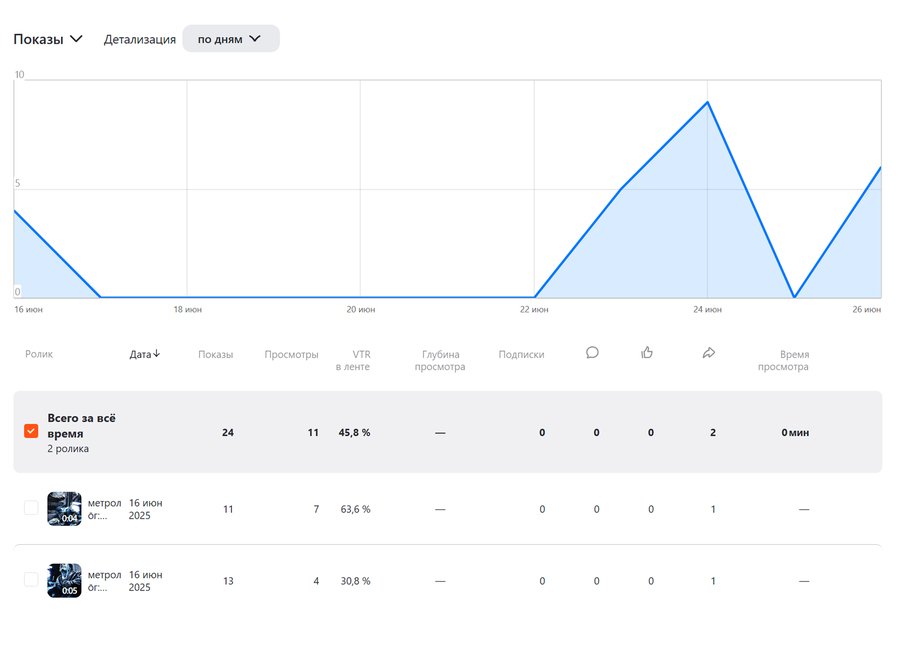Viewport: 900px width, 650px height.
Task: Open the 0:04 duration video thumbnail
Action: tap(64, 508)
